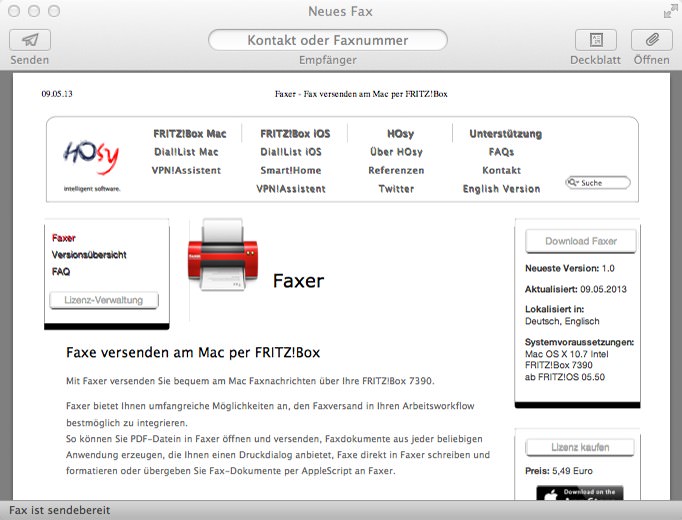
Task: Click the 'intelligent software.' tagline
Action: point(92,189)
